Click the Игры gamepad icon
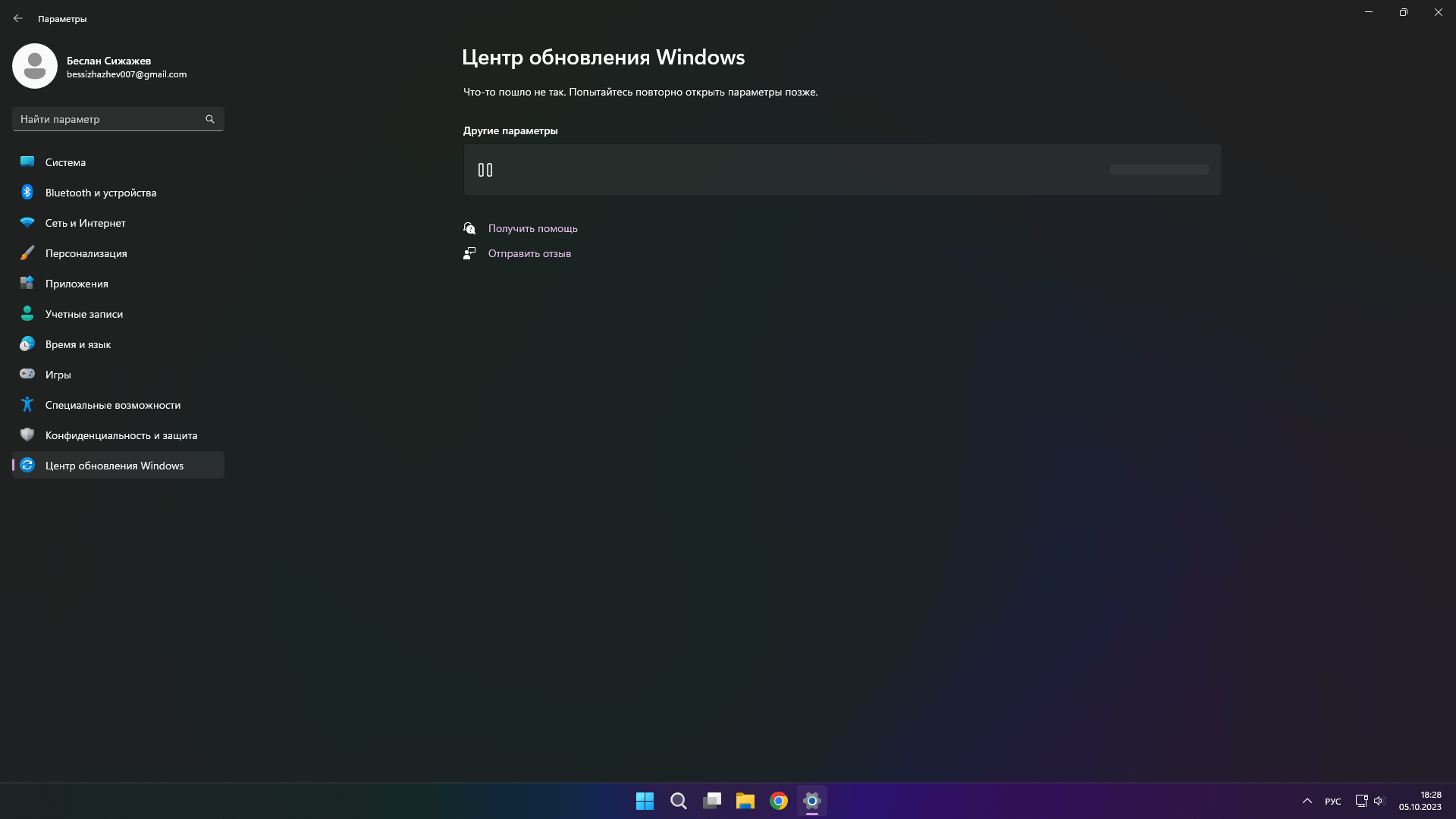This screenshot has height=819, width=1456. click(27, 374)
